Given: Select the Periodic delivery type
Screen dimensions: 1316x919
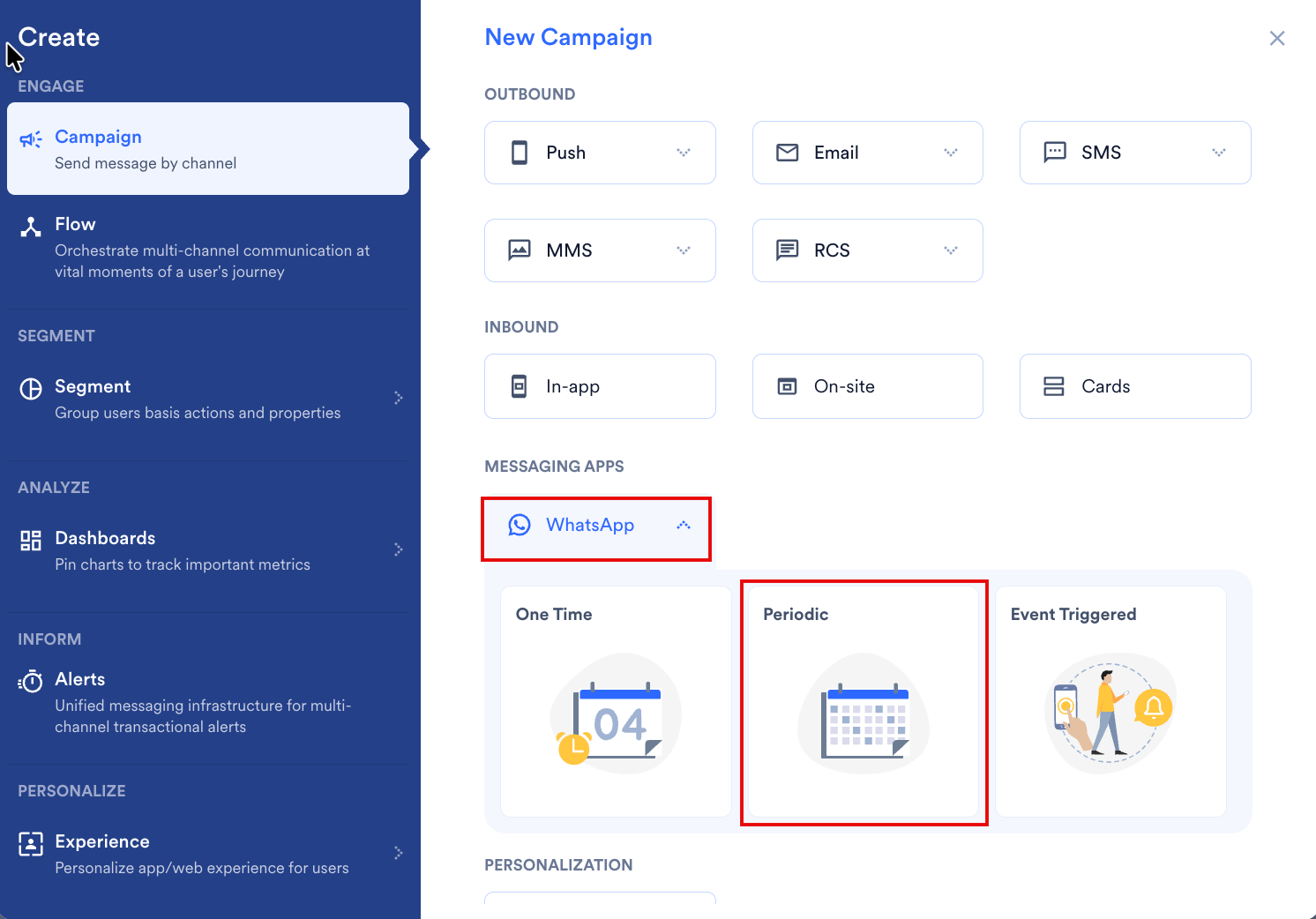Looking at the screenshot, I should pos(864,702).
